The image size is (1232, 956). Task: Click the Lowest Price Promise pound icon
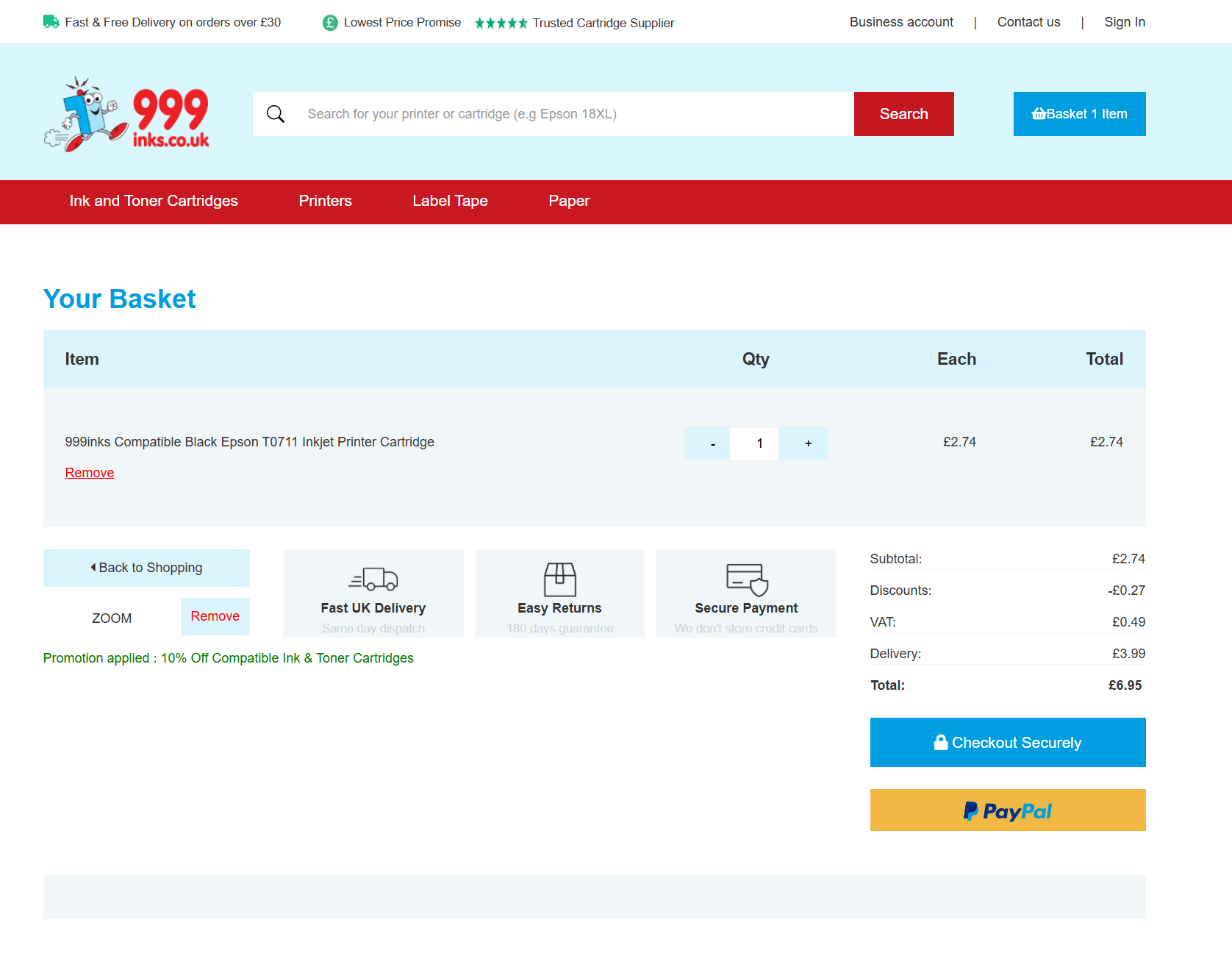[330, 23]
